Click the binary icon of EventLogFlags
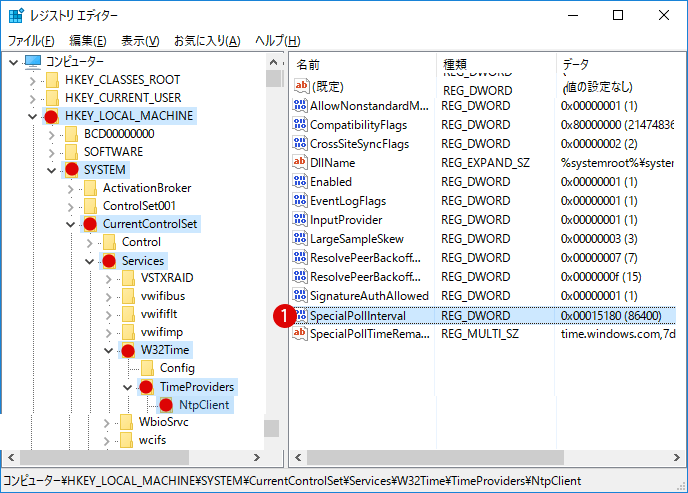This screenshot has height=493, width=688. point(300,200)
